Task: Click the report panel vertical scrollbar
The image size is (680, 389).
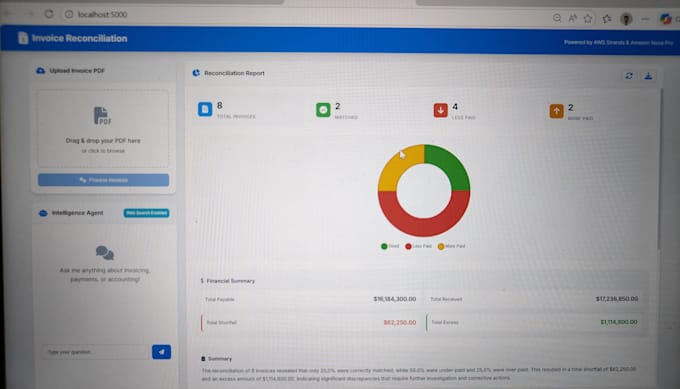Action: (x=660, y=169)
